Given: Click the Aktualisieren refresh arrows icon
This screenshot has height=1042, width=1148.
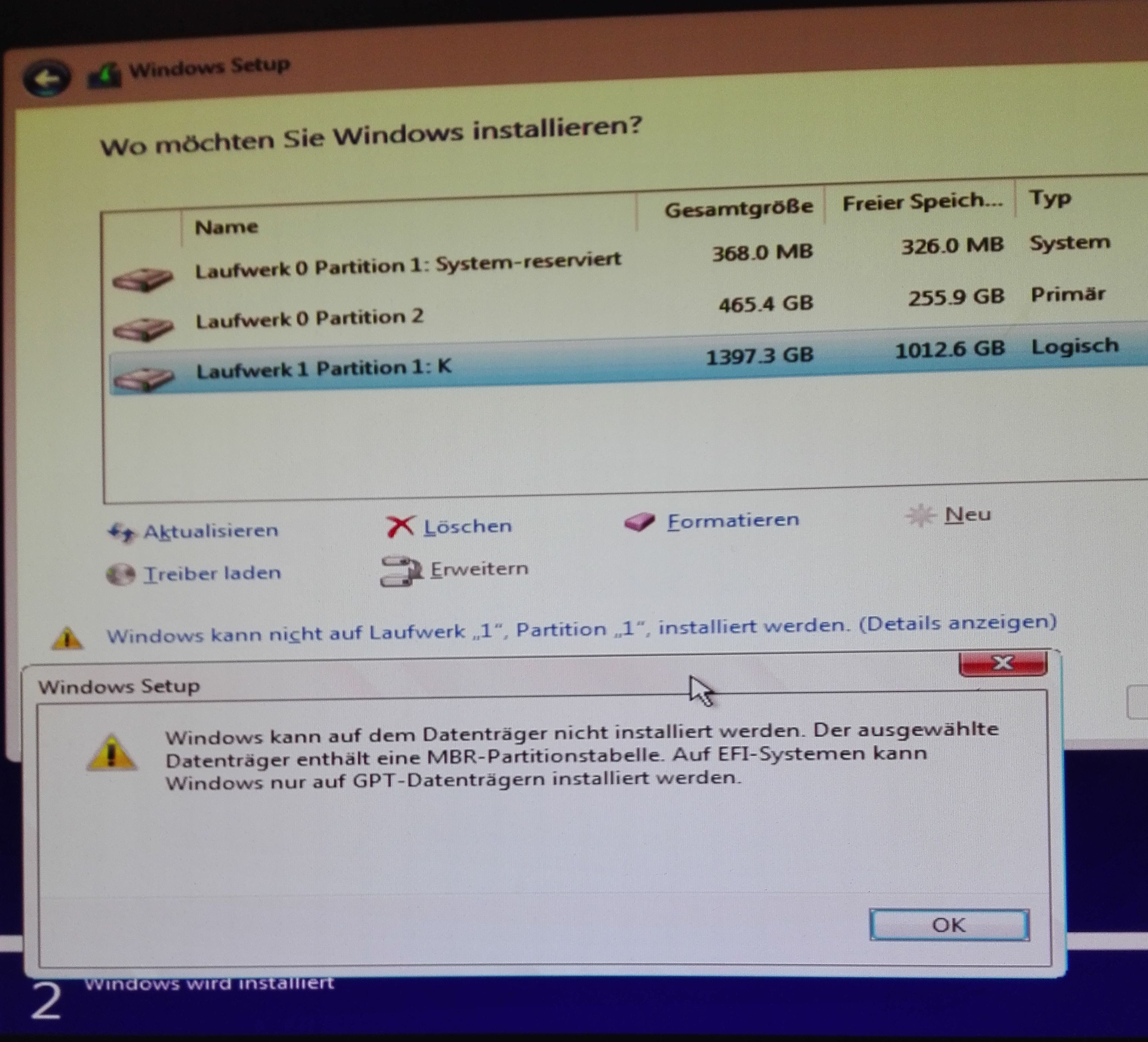Looking at the screenshot, I should (121, 533).
